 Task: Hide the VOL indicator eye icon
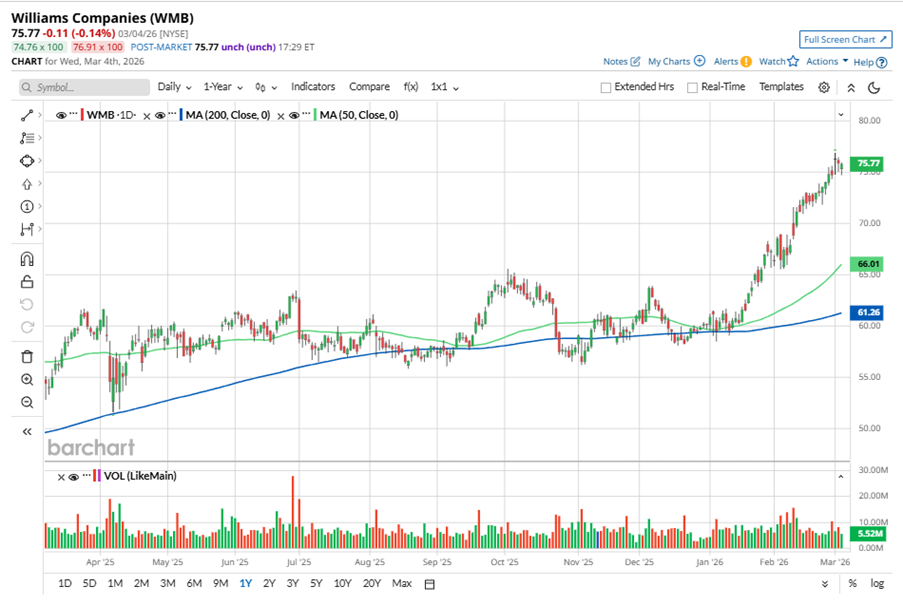click(x=73, y=477)
